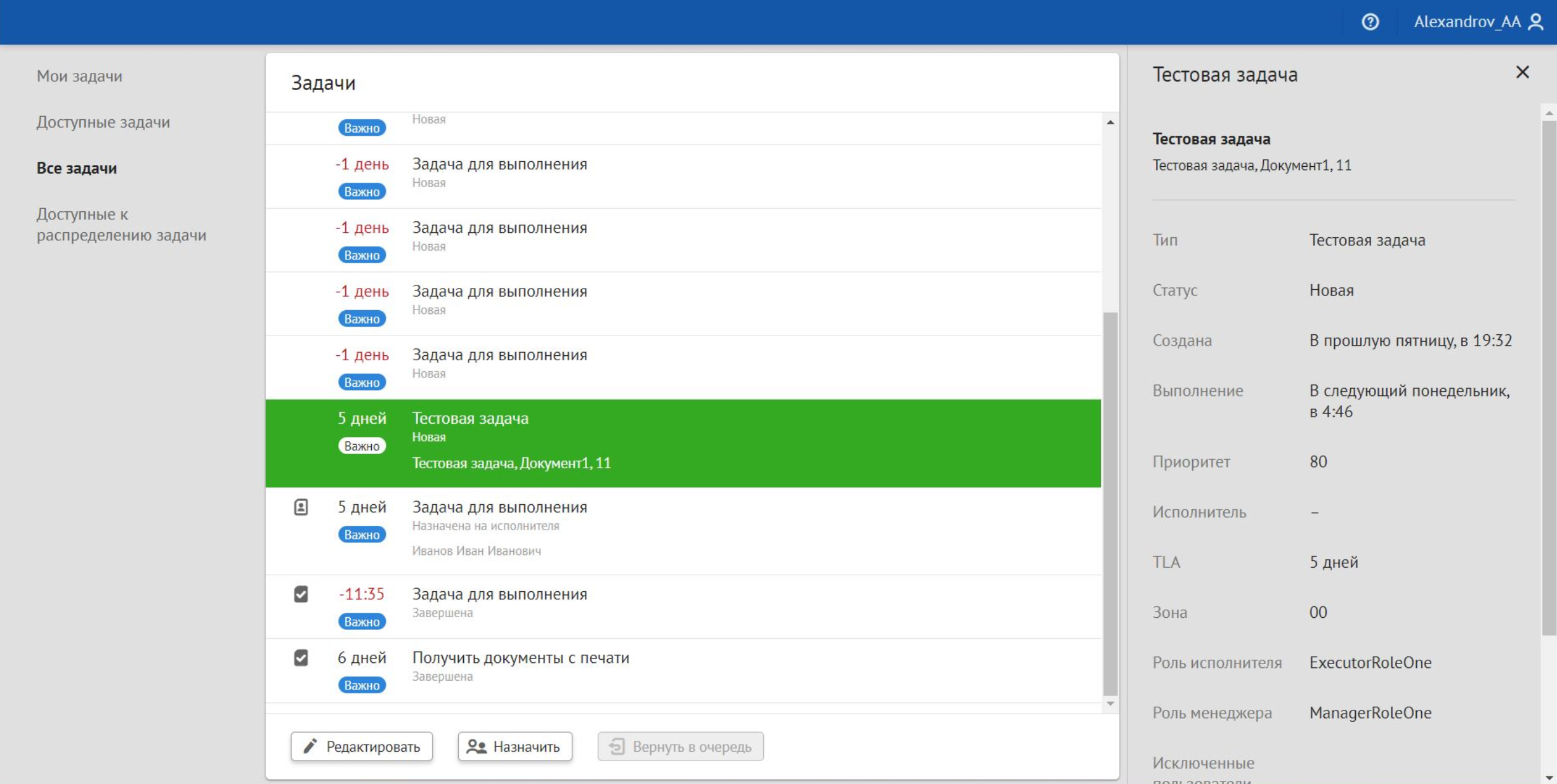Viewport: 1557px width, 784px height.
Task: Click the Вернуть в очередь return icon
Action: (x=617, y=747)
